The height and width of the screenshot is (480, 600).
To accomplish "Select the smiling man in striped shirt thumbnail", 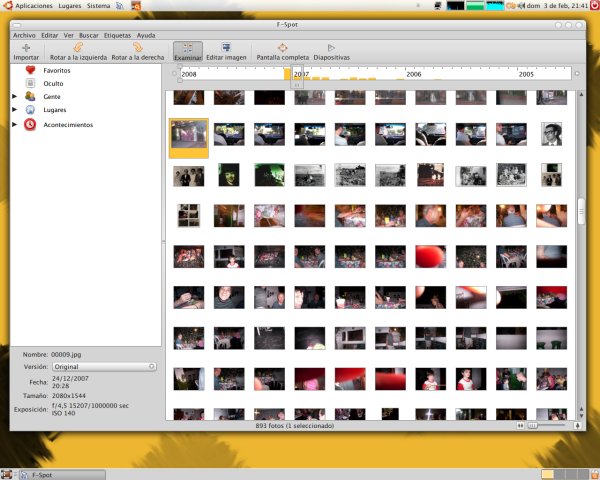I will pyautogui.click(x=229, y=297).
